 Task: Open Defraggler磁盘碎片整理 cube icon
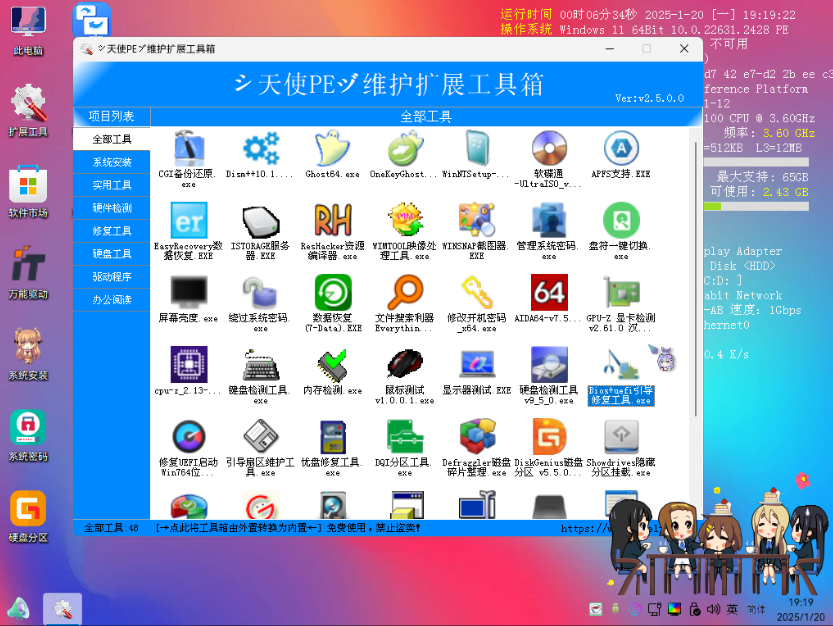click(x=477, y=437)
